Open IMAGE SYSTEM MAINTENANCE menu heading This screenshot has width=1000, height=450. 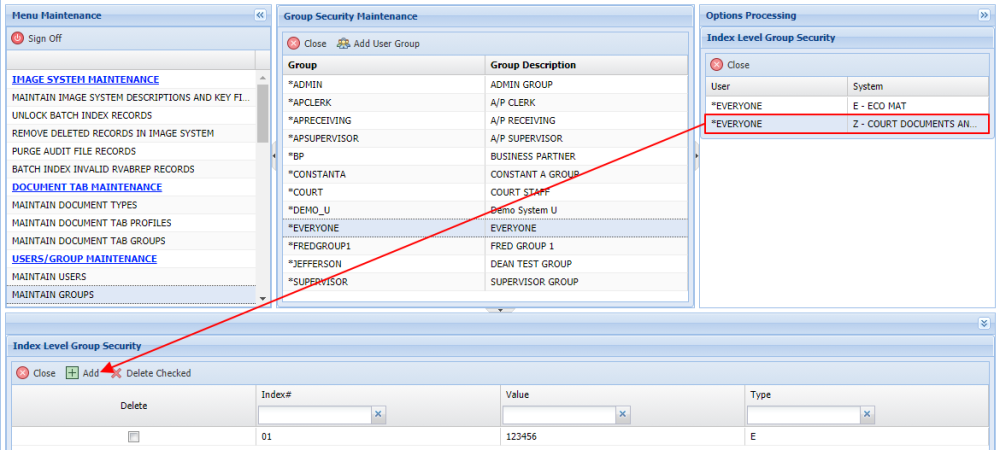85,80
